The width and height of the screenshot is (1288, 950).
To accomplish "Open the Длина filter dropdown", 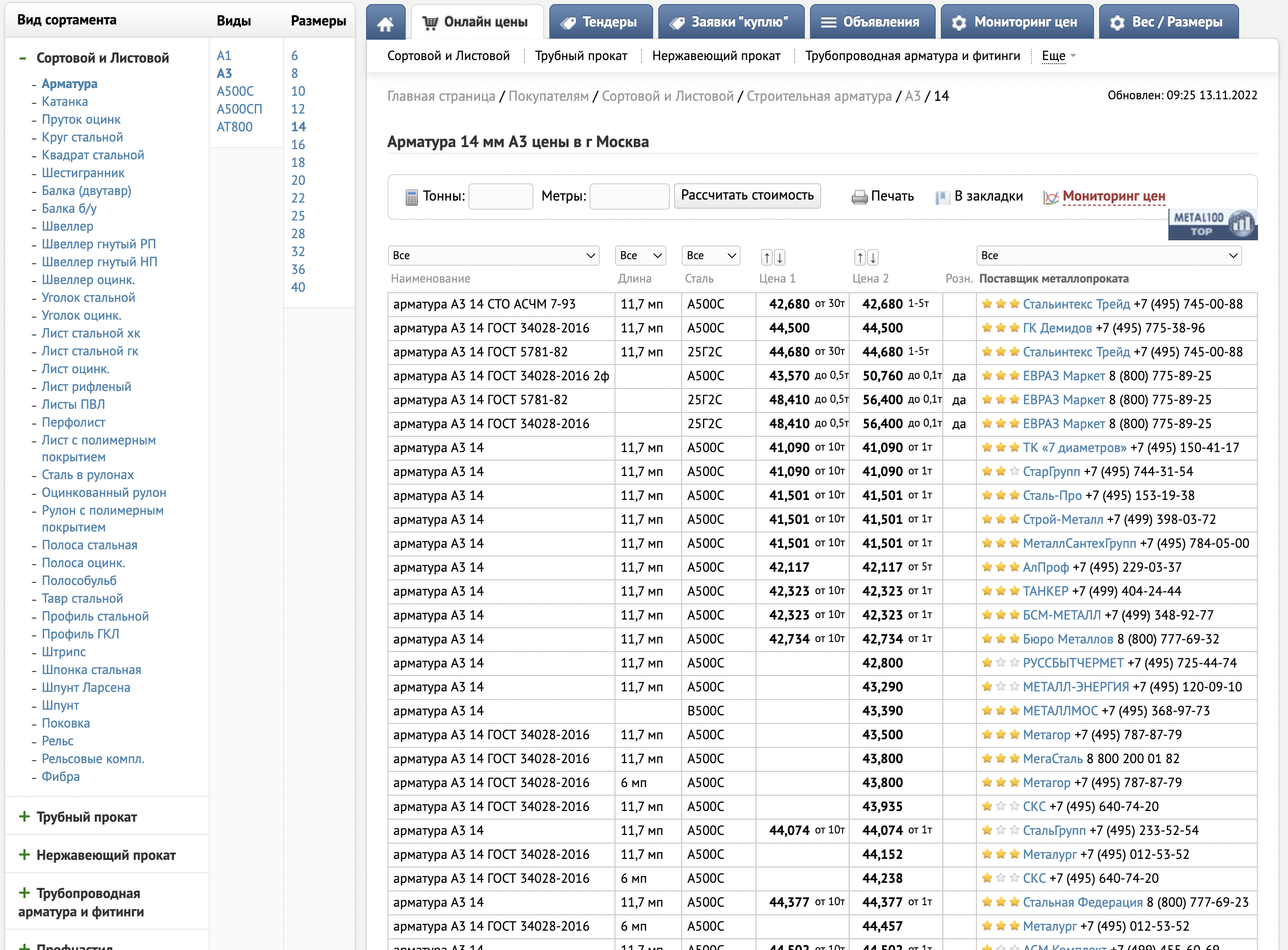I will (x=640, y=256).
